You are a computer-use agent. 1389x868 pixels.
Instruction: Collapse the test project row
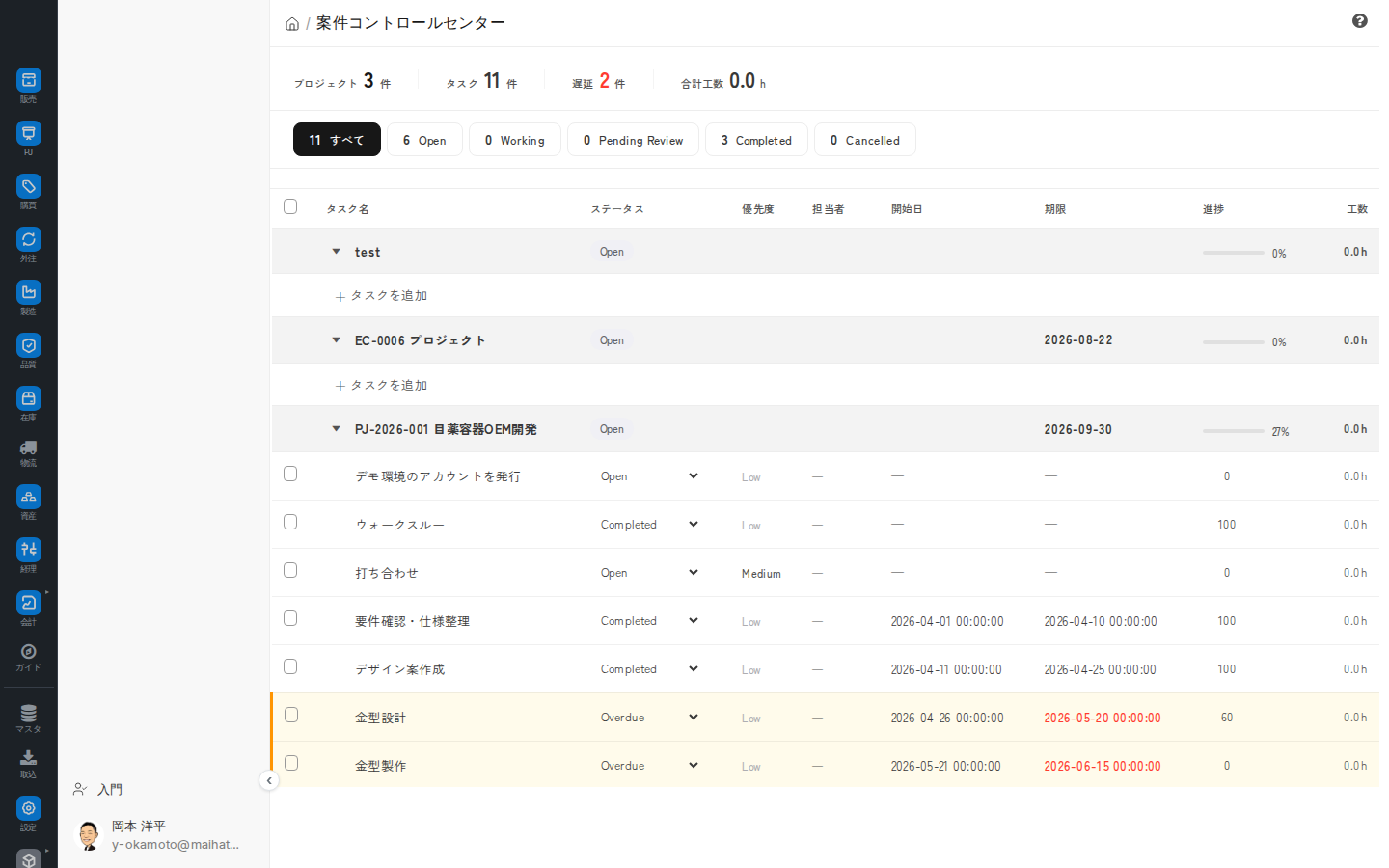pyautogui.click(x=336, y=252)
